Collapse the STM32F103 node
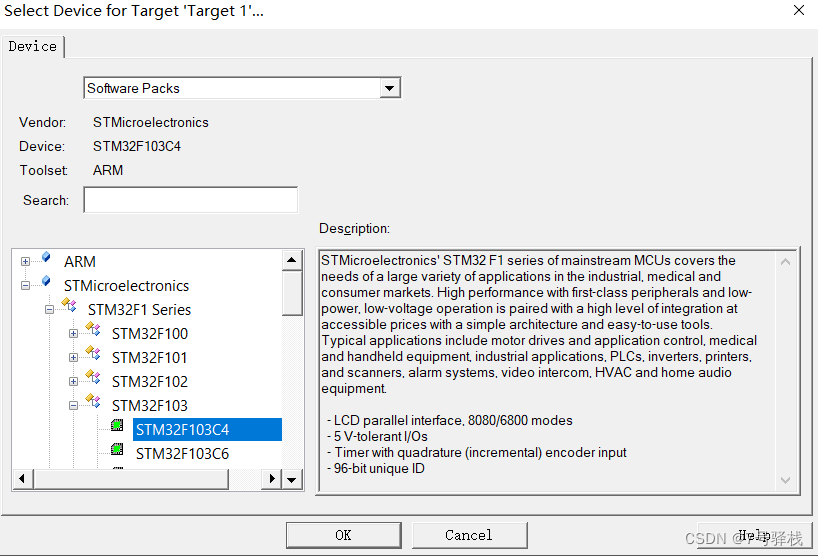The width and height of the screenshot is (818, 556). click(73, 405)
